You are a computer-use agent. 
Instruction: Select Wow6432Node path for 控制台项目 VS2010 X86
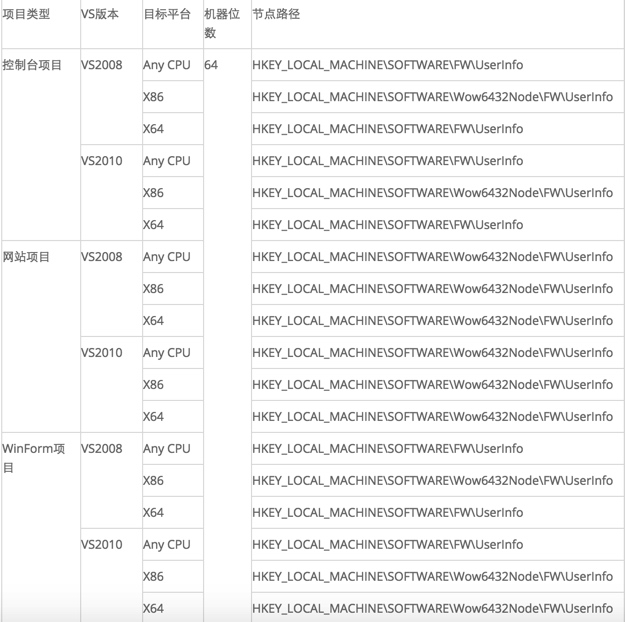coord(438,193)
